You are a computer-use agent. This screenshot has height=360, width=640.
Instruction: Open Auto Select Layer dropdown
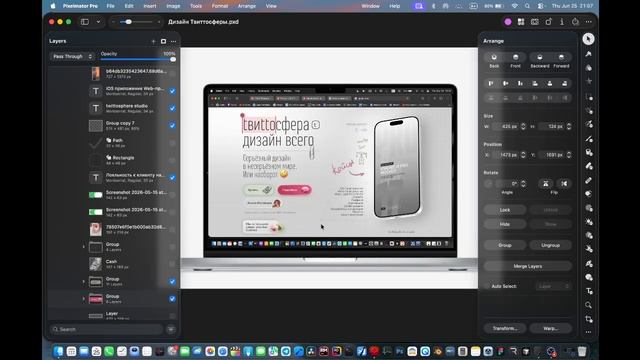[553, 286]
